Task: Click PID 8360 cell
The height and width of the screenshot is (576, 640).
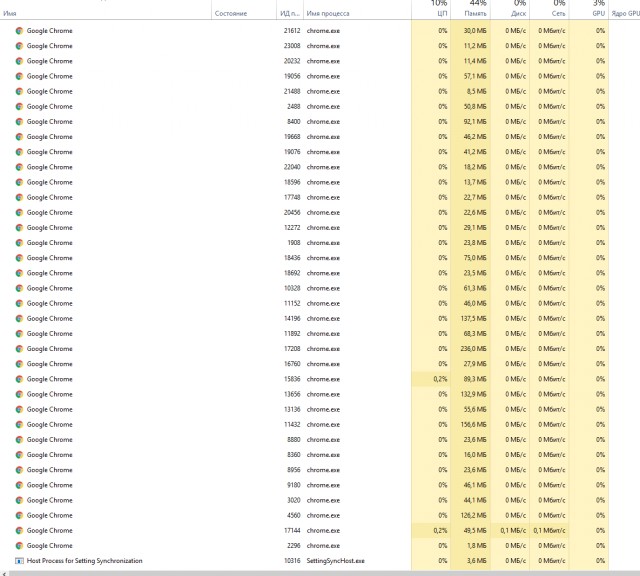Action: pos(294,455)
